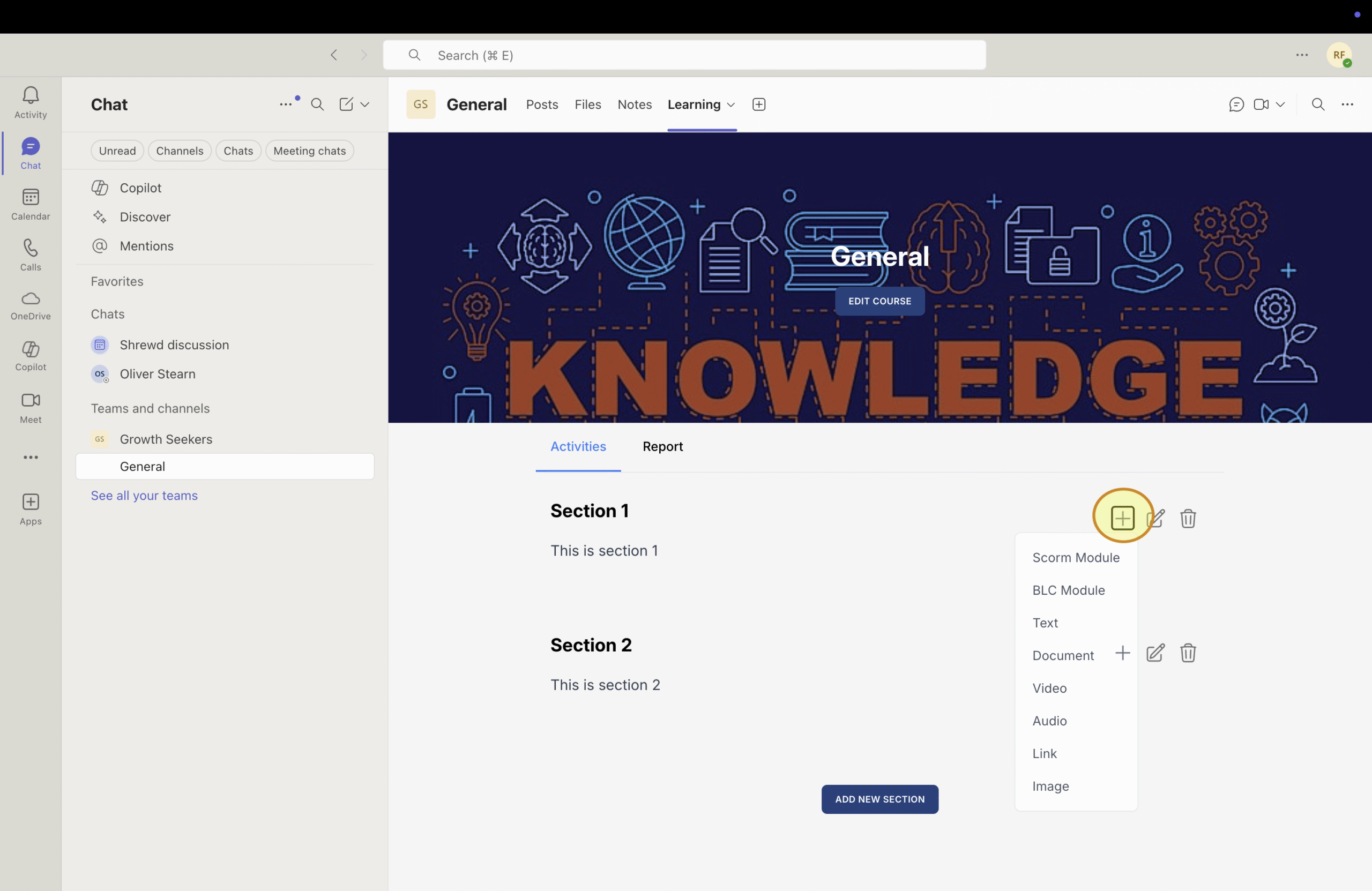Click the Search input field
The width and height of the screenshot is (1372, 891).
(684, 55)
